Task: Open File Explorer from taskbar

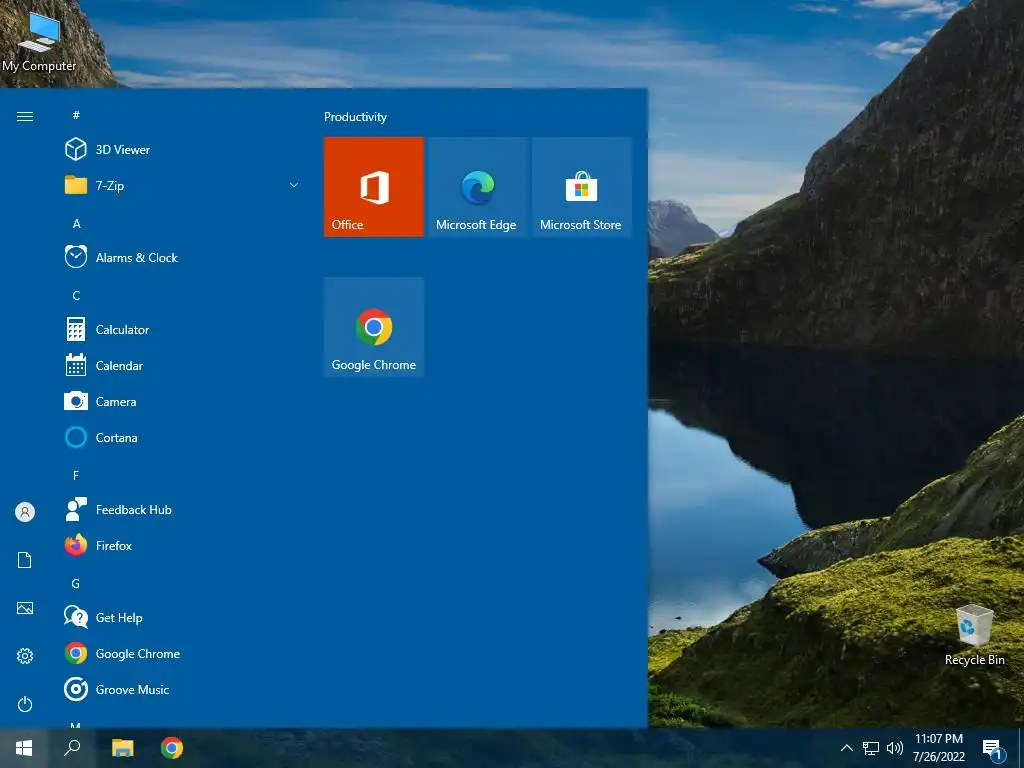Action: 122,748
